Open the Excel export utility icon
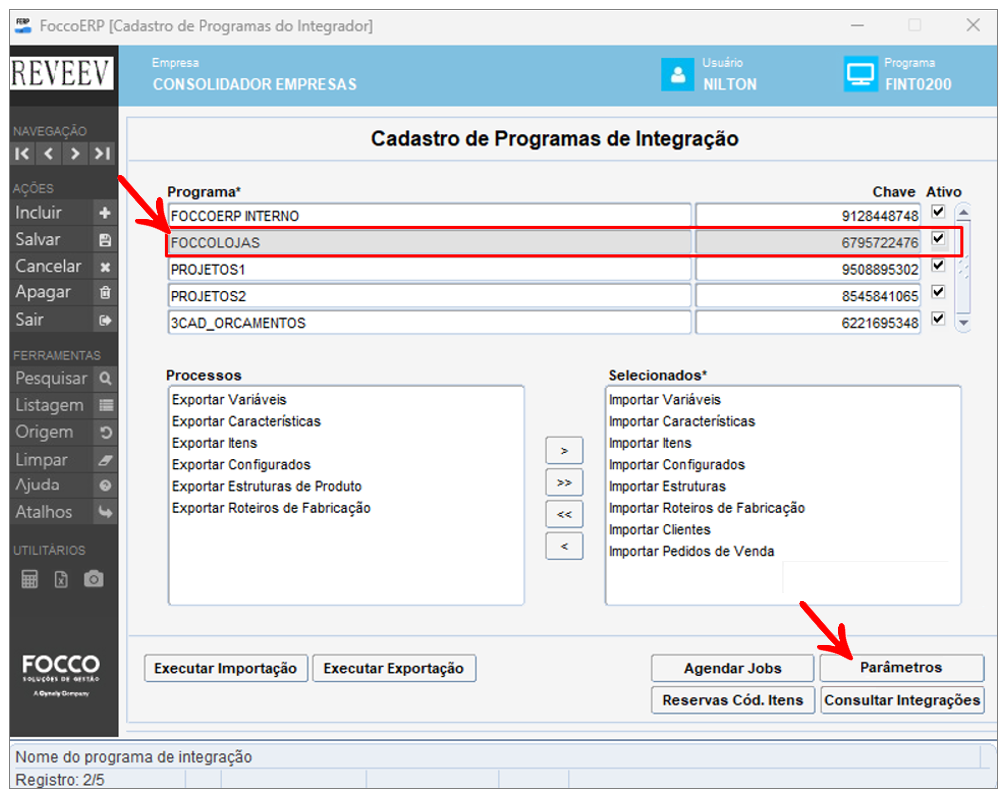Screen dimensions: 1003x793 coord(61,579)
